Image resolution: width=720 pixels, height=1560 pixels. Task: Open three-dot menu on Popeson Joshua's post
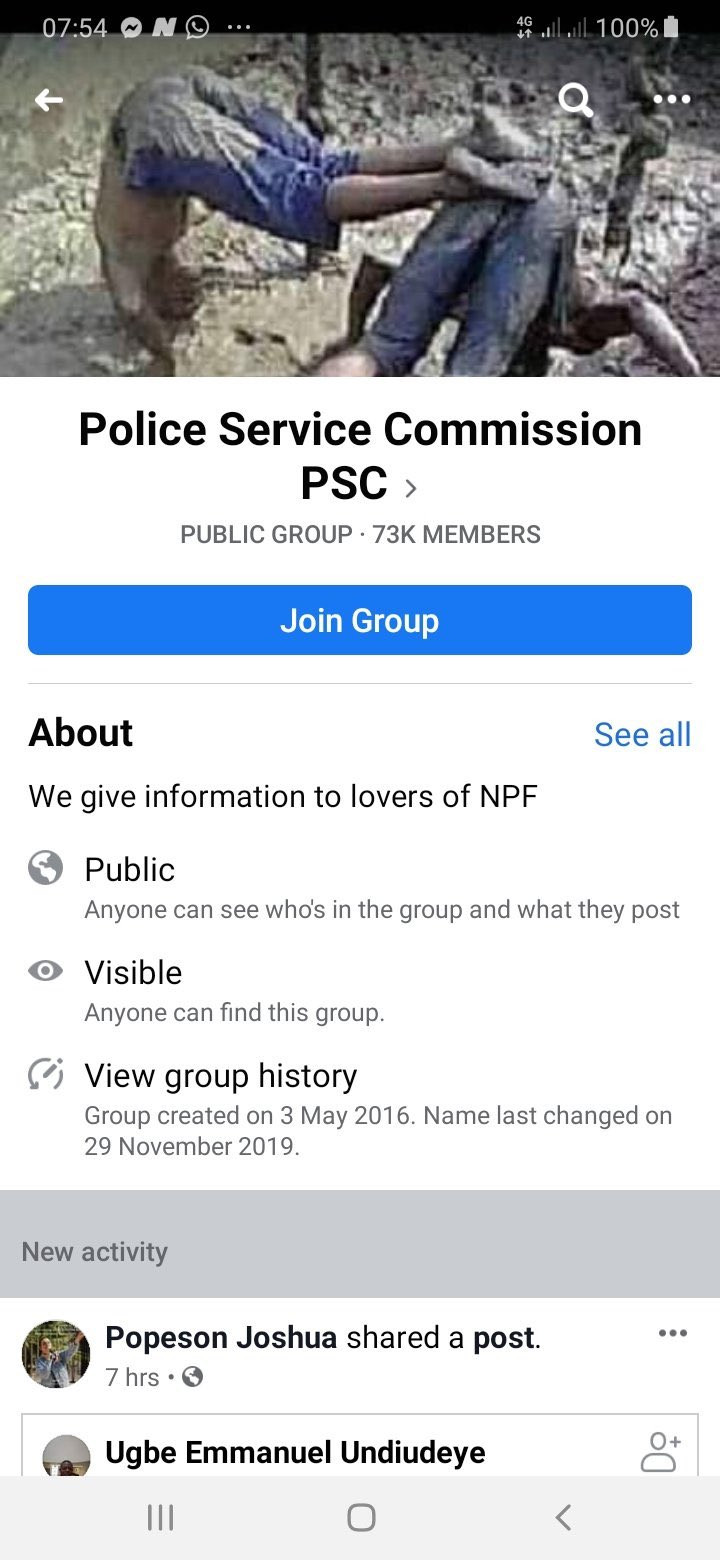point(673,1333)
